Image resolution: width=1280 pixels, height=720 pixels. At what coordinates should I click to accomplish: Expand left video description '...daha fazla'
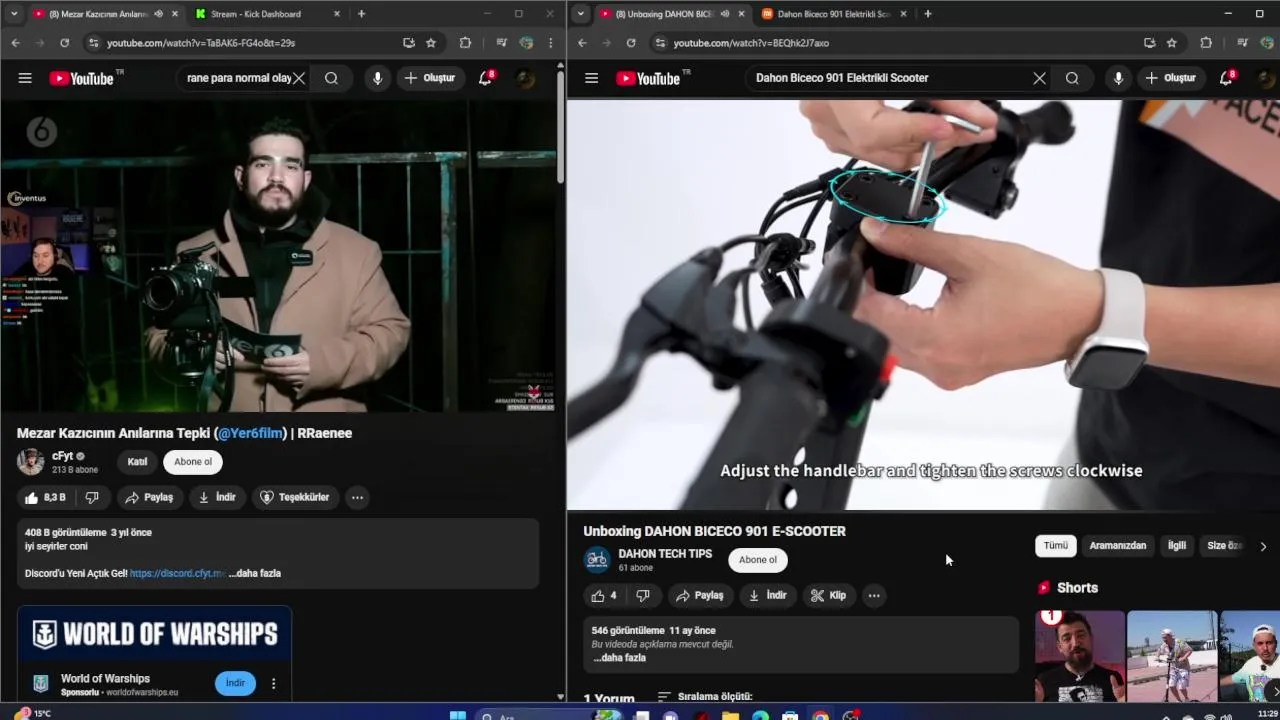(255, 573)
